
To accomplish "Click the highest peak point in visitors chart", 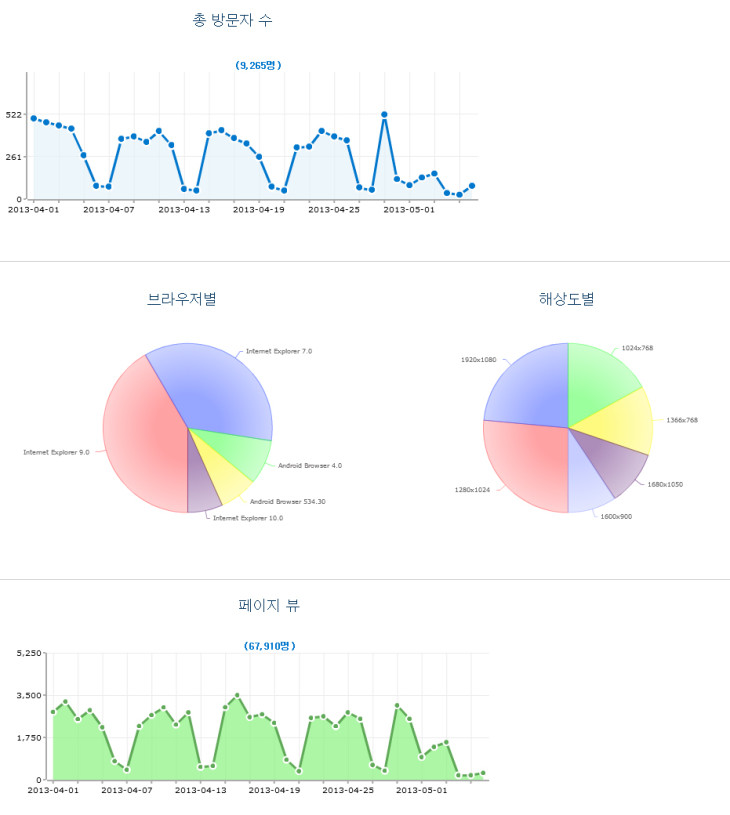I will 384,115.
